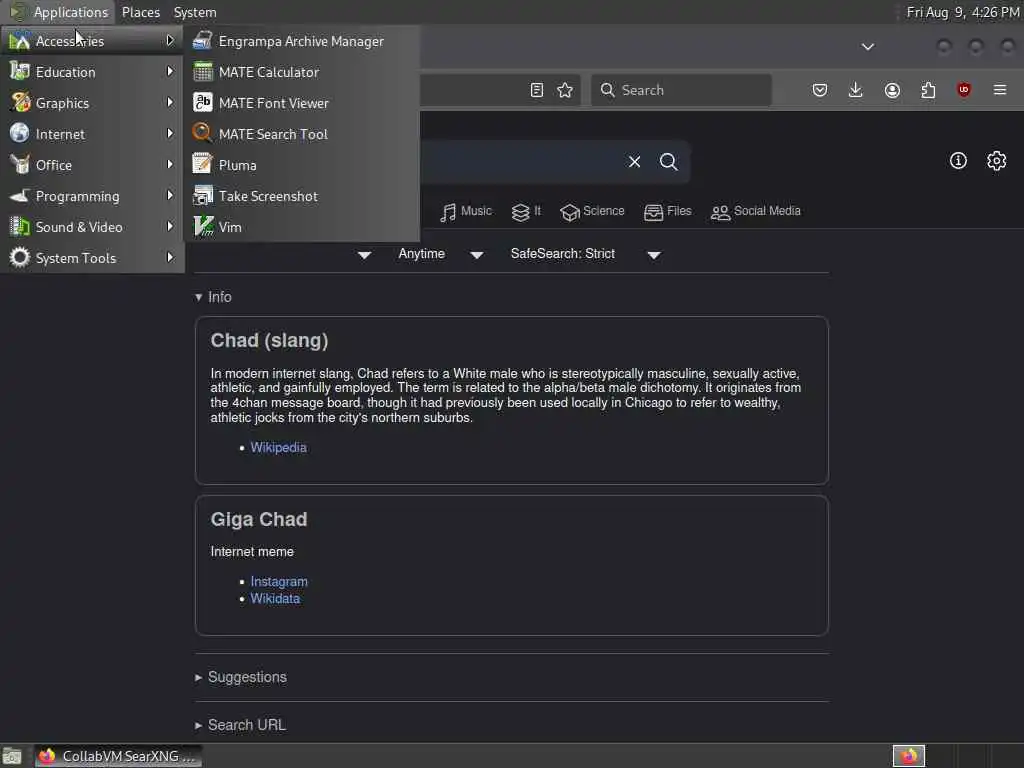
Task: Click Take Screenshot entry
Action: [x=301, y=196]
